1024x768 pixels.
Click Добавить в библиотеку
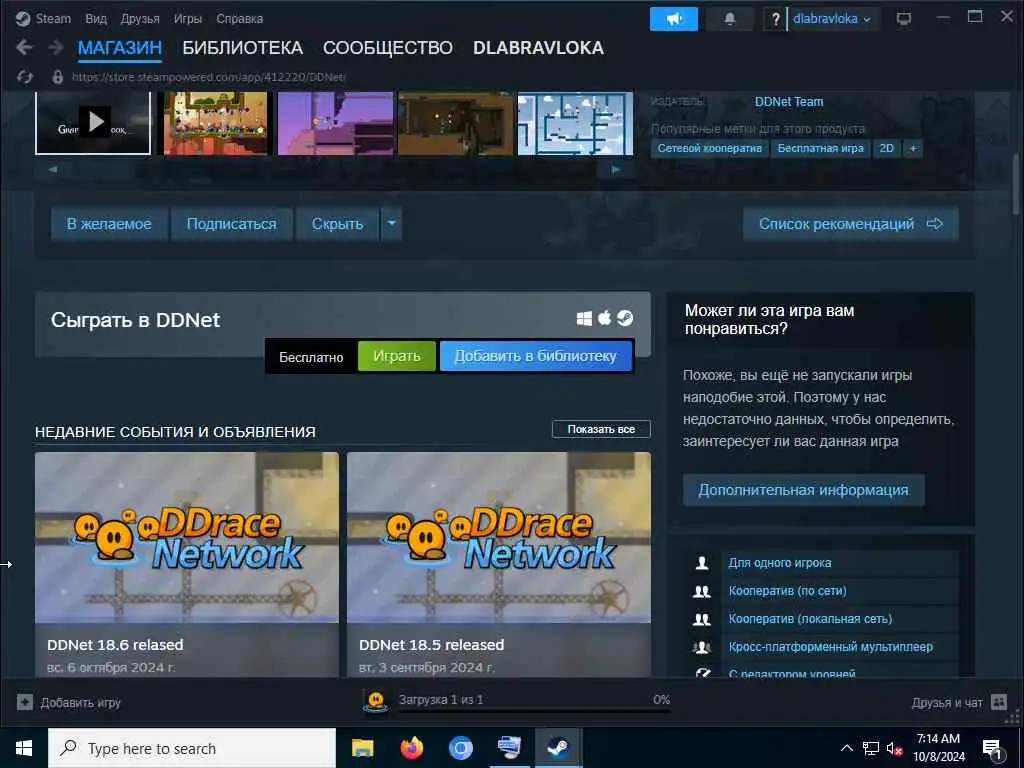[536, 356]
